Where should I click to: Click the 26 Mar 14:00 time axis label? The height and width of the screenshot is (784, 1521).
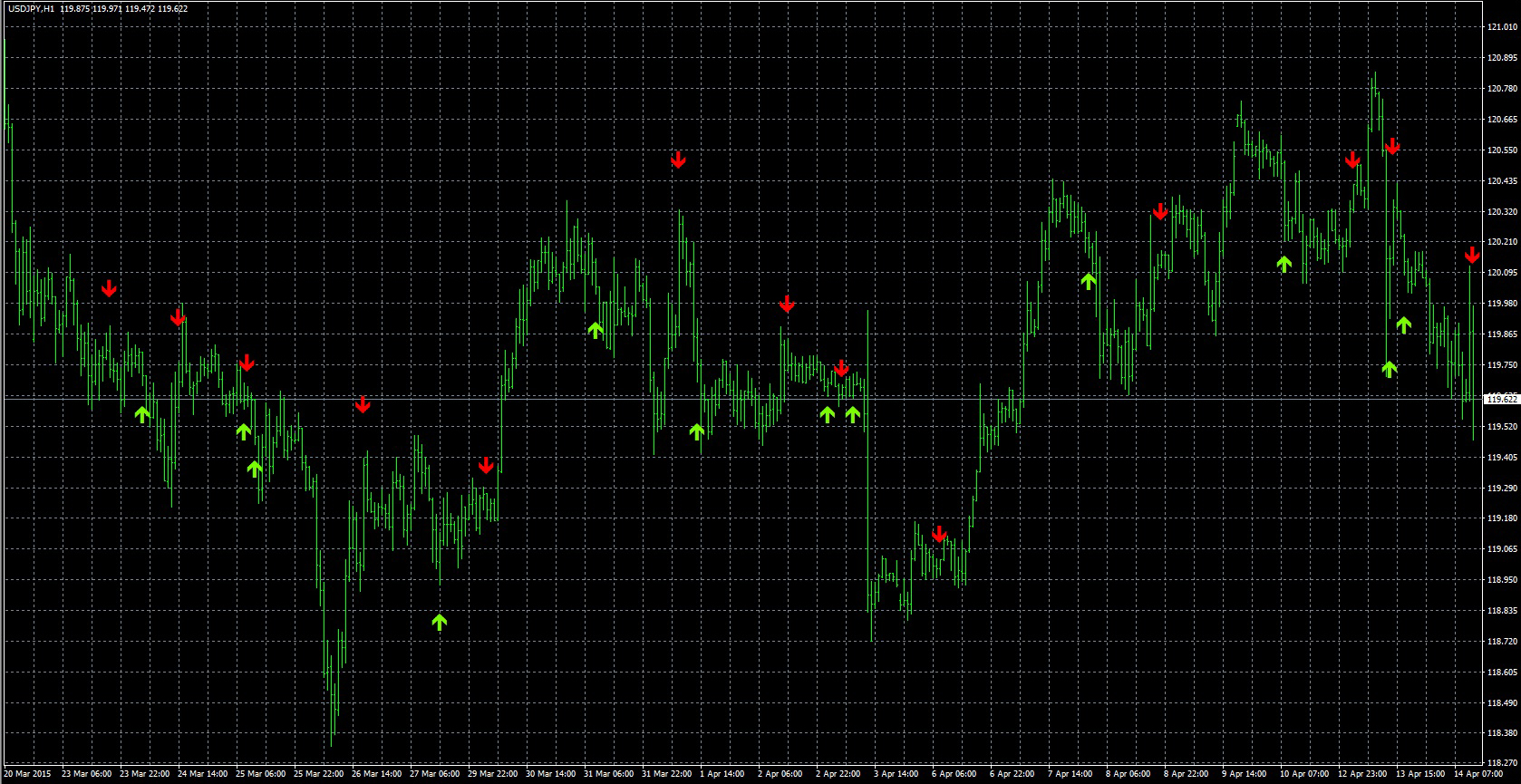tap(376, 774)
